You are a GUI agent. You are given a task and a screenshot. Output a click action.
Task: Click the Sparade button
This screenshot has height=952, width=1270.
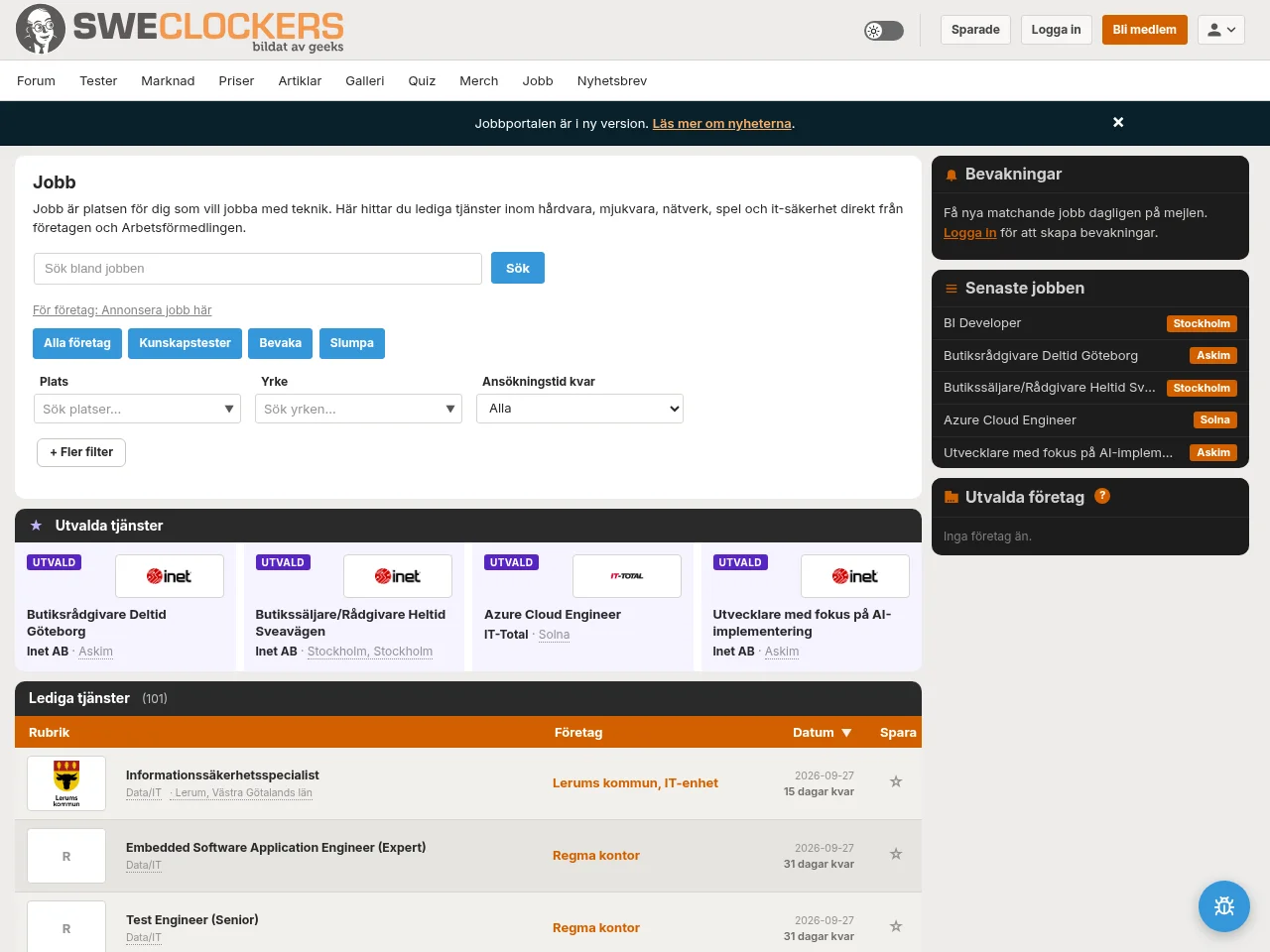click(975, 30)
